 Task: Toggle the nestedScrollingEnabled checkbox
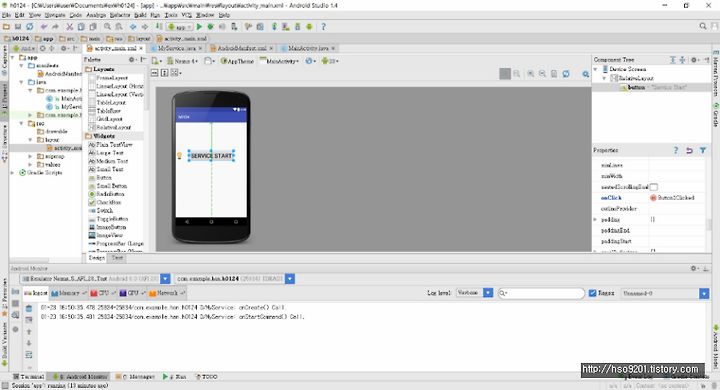[x=653, y=187]
